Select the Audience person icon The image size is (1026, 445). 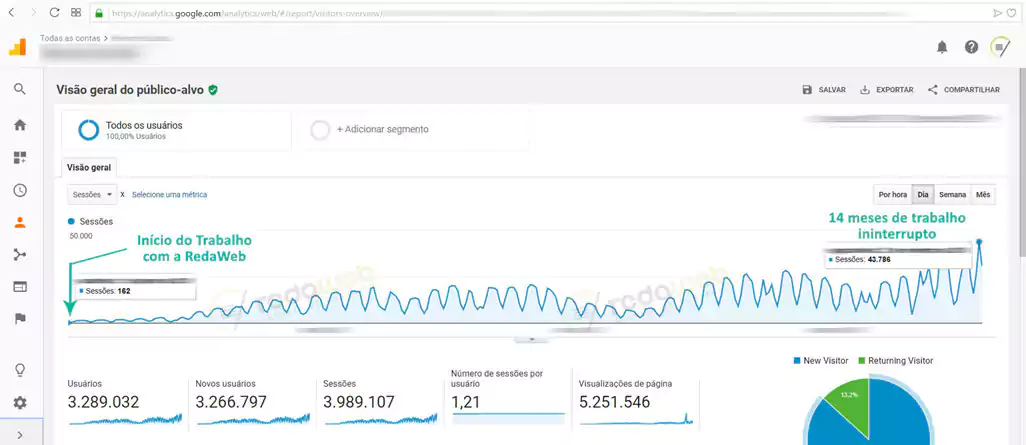pos(19,223)
